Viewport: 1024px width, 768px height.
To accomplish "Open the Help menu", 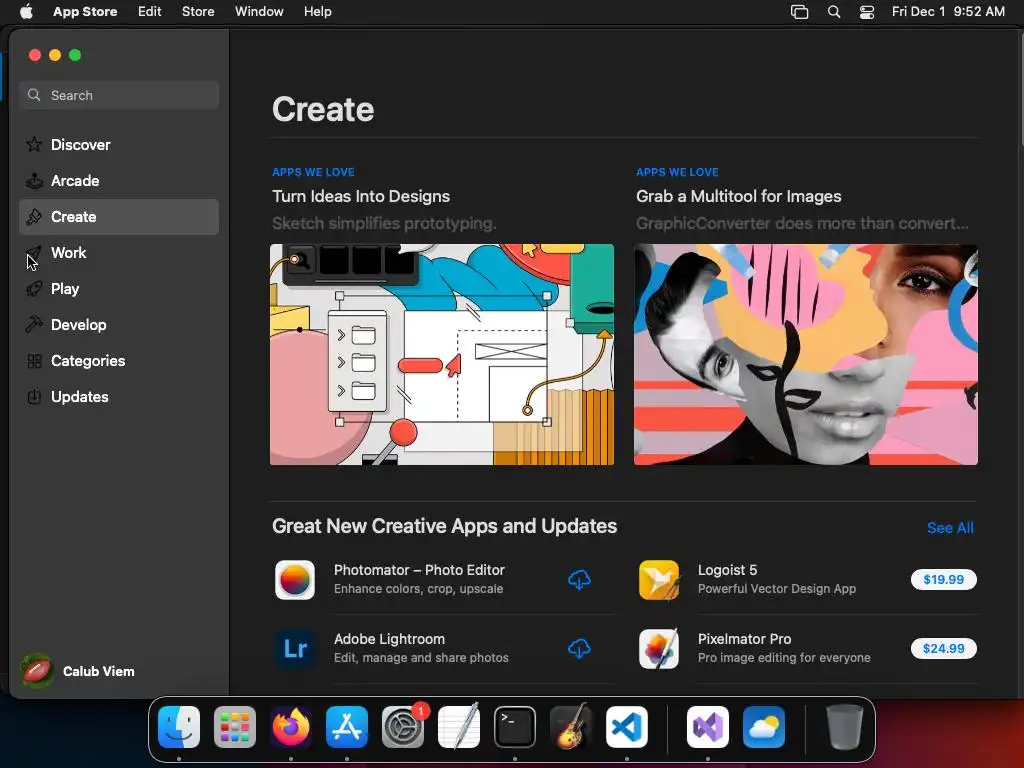I will (x=317, y=12).
